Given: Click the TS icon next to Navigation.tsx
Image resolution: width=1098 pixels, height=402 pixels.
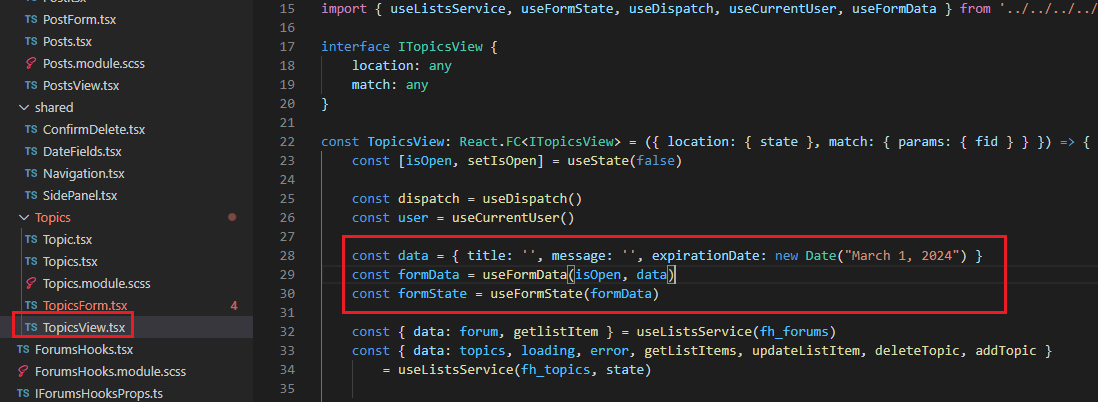Looking at the screenshot, I should click(x=30, y=174).
